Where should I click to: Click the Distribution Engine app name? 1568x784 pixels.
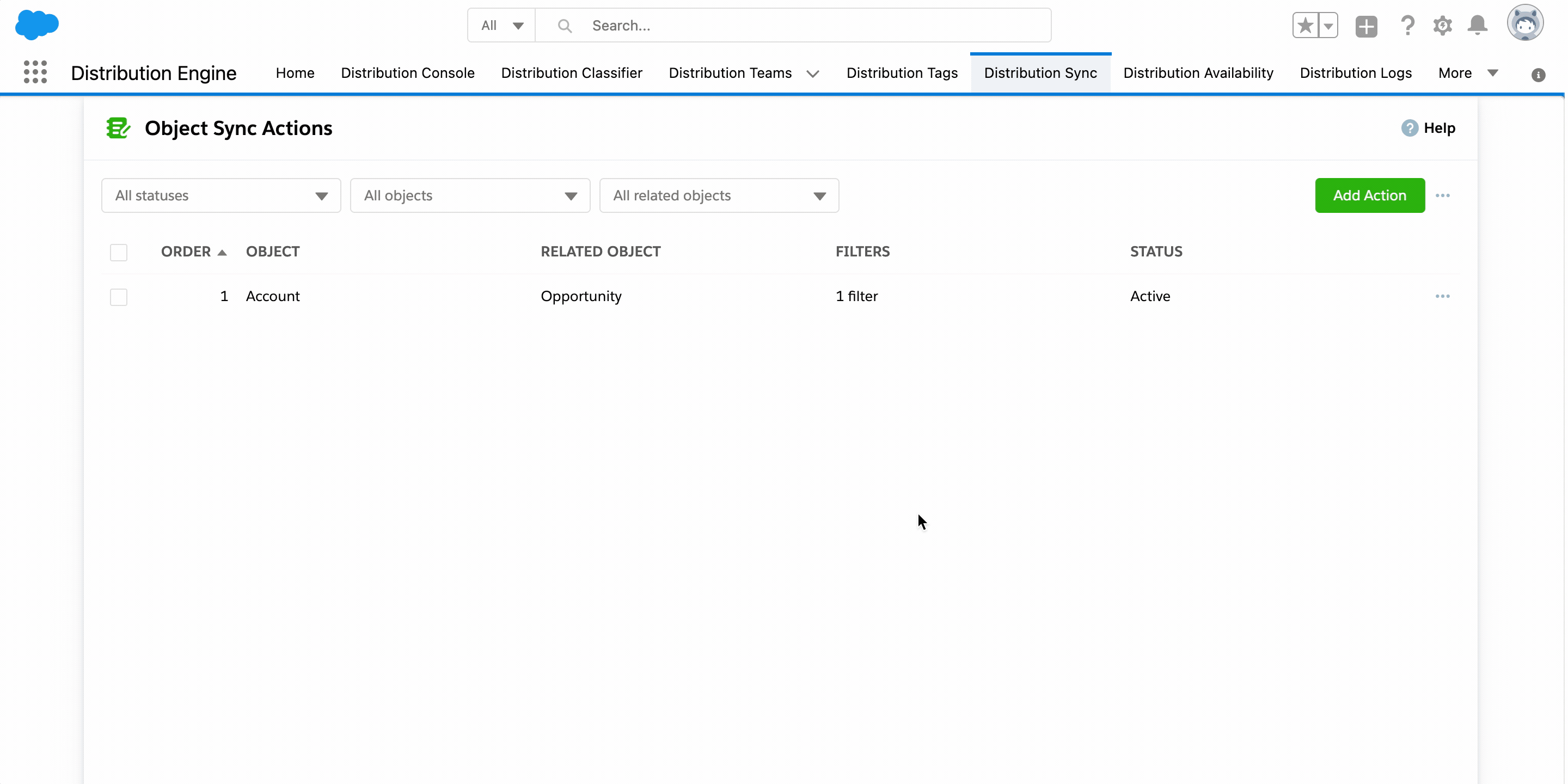pos(154,73)
